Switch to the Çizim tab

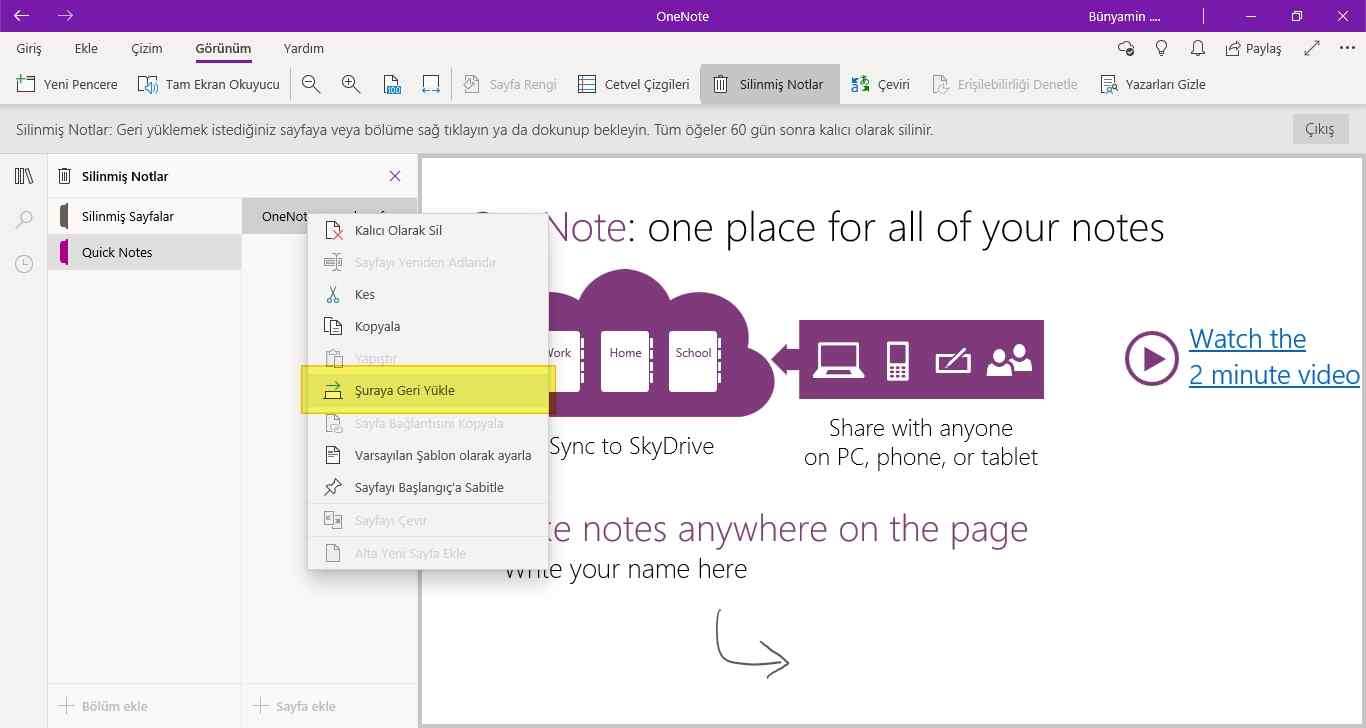(147, 48)
